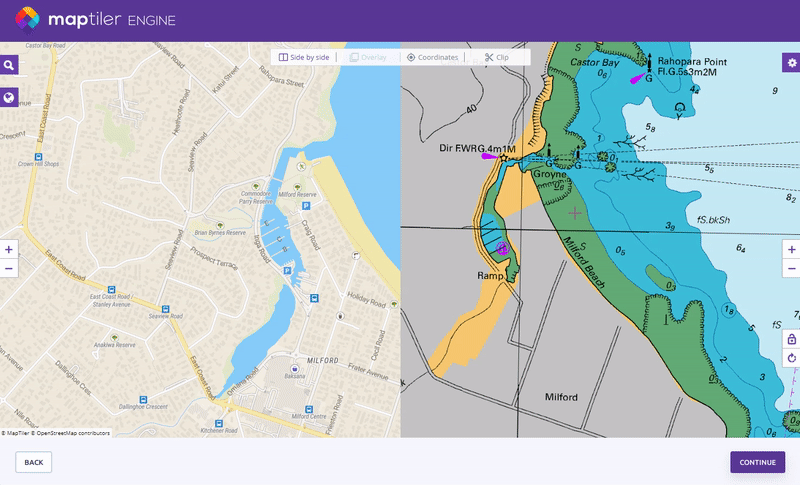Viewport: 800px width, 485px height.
Task: Switch to Side by side view
Action: pyautogui.click(x=304, y=57)
